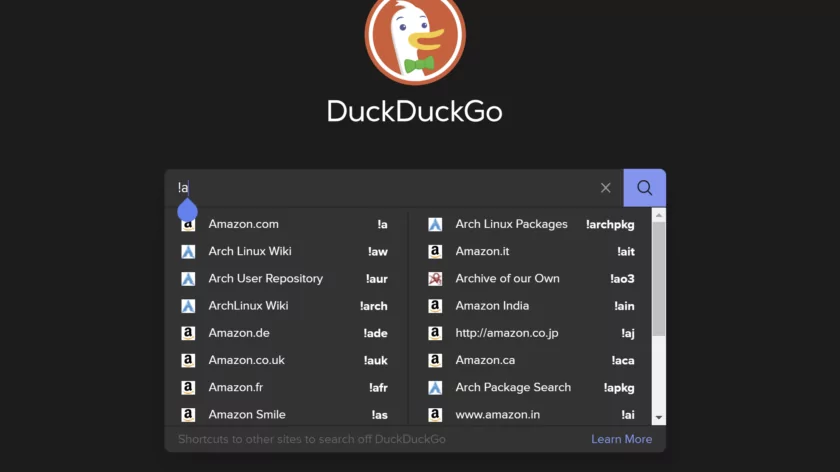Select Arch Package Search suggestion

(531, 387)
